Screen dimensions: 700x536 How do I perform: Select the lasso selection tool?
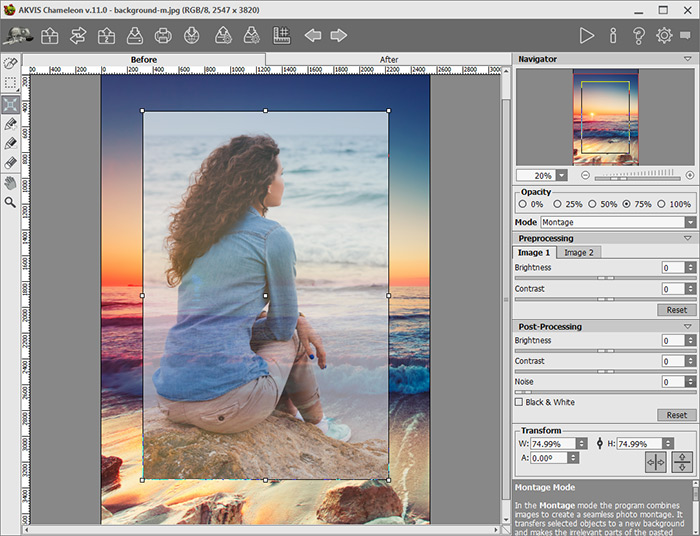click(10, 63)
